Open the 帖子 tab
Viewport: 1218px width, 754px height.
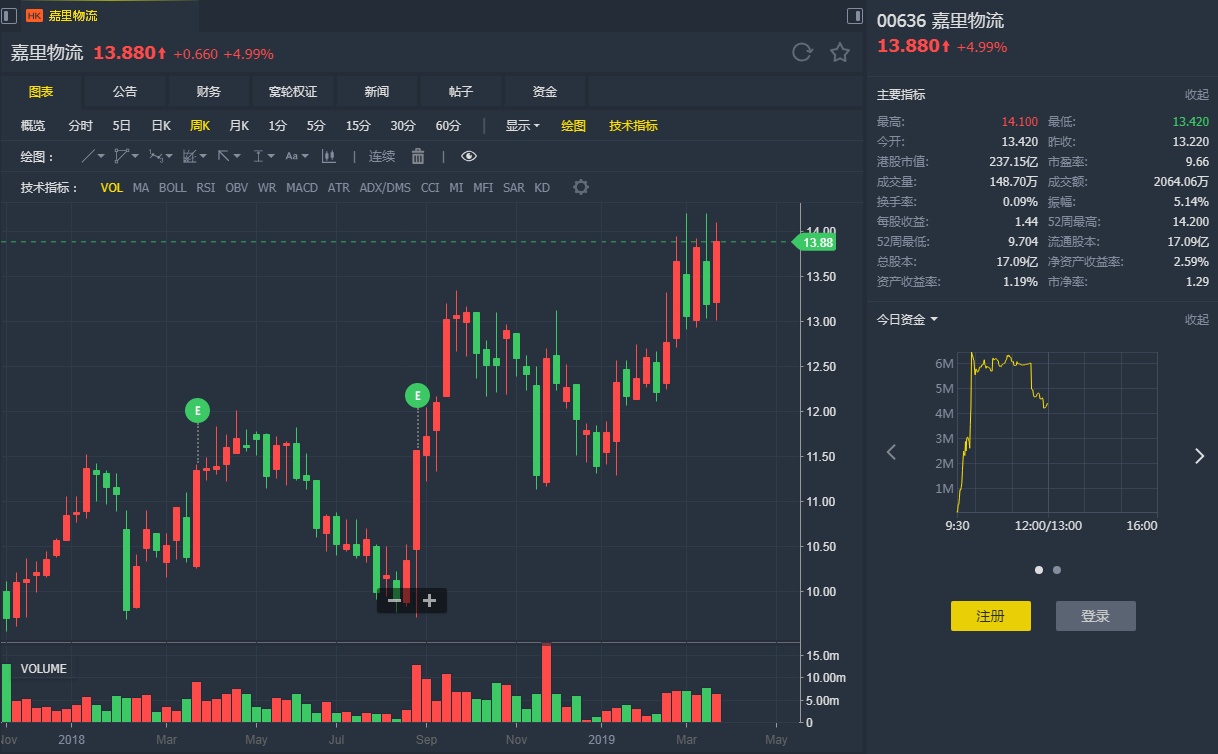[461, 91]
